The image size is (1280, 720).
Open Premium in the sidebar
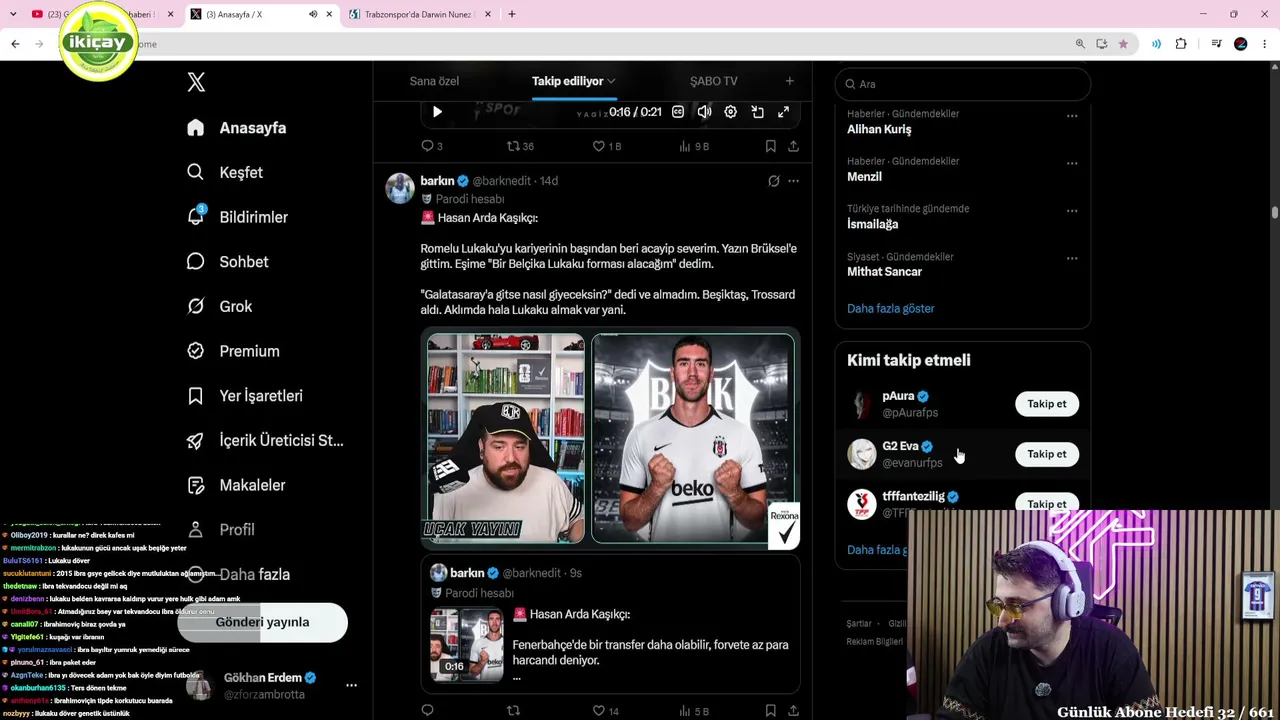click(233, 351)
